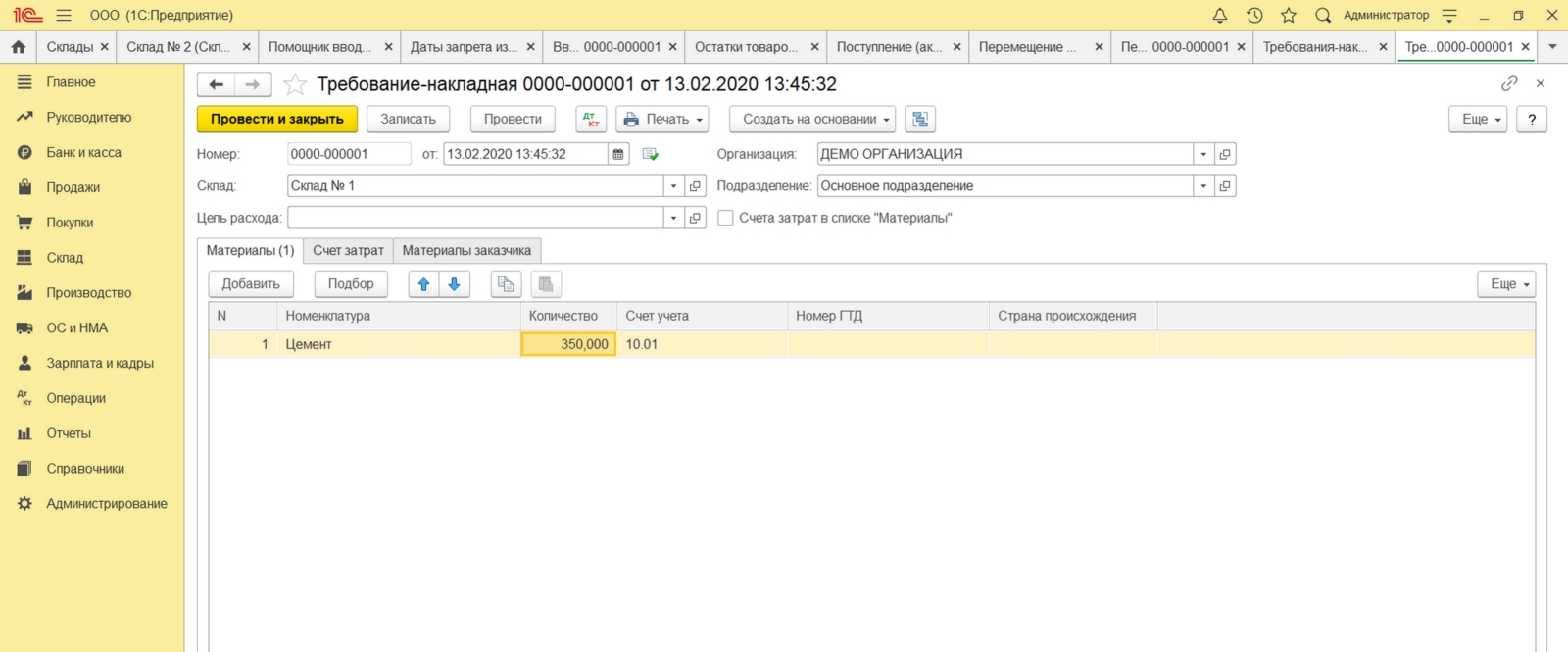Click the Провести button
This screenshot has height=652, width=1568.
tap(513, 119)
